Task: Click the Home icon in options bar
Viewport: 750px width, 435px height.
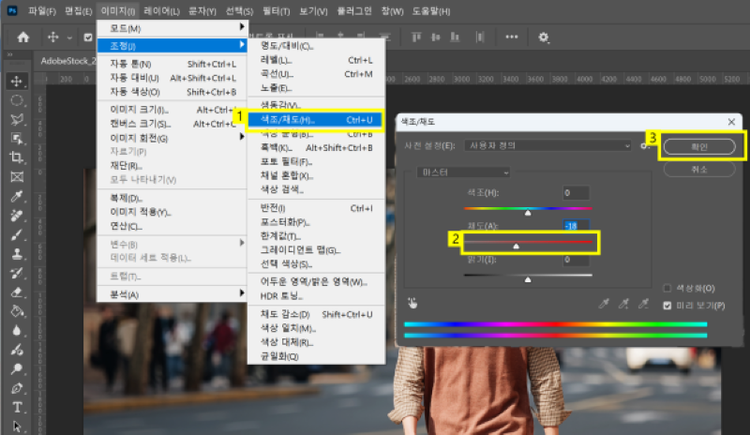Action: pyautogui.click(x=23, y=37)
